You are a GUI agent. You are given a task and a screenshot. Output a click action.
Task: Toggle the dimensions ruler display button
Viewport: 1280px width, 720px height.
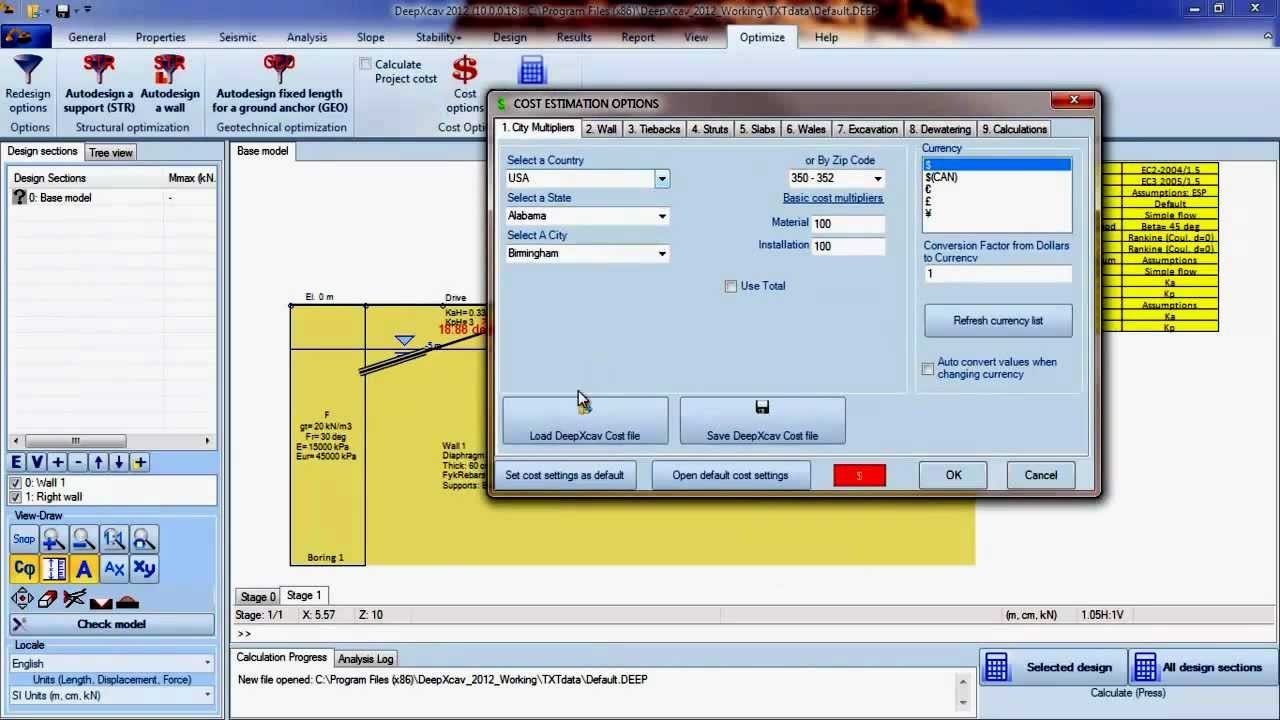click(x=54, y=569)
